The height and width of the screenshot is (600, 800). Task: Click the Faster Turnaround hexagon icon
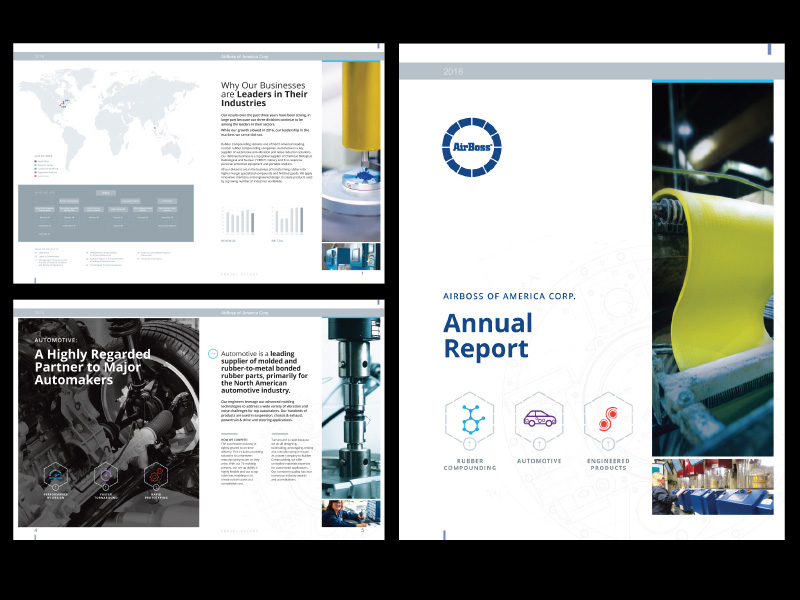coord(106,476)
